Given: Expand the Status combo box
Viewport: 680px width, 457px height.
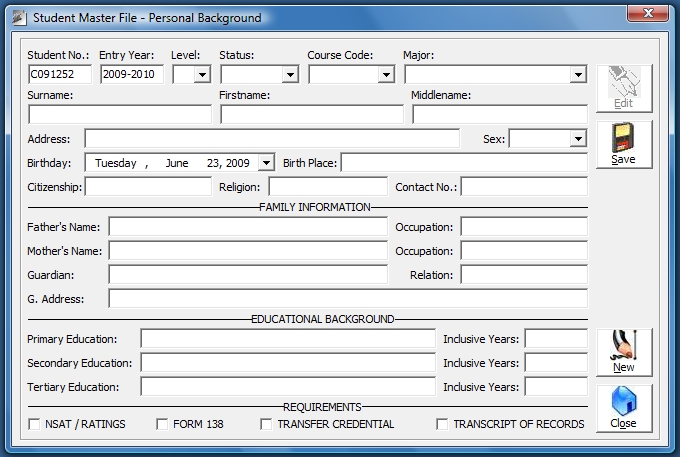Looking at the screenshot, I should point(290,75).
